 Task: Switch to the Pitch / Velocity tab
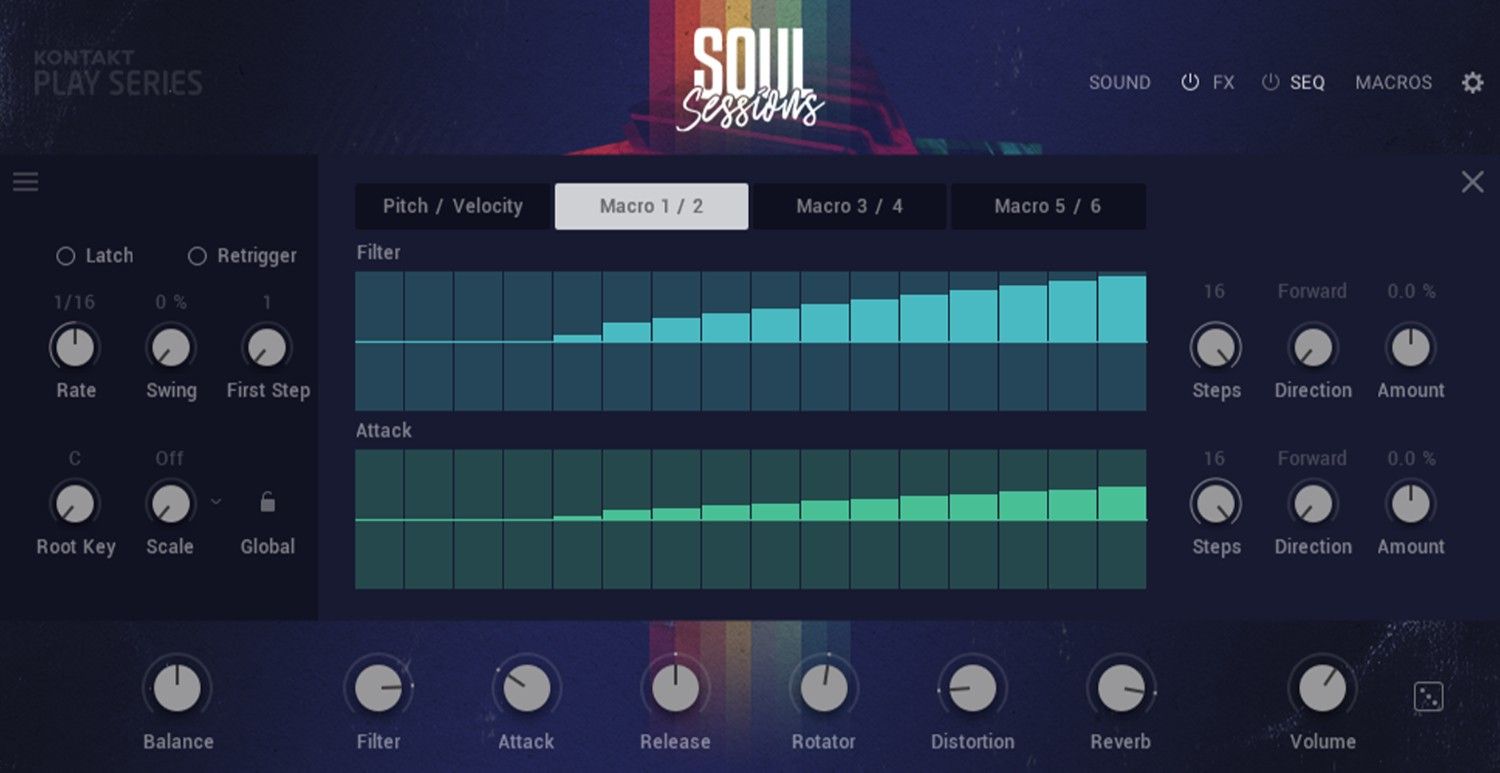pyautogui.click(x=452, y=206)
